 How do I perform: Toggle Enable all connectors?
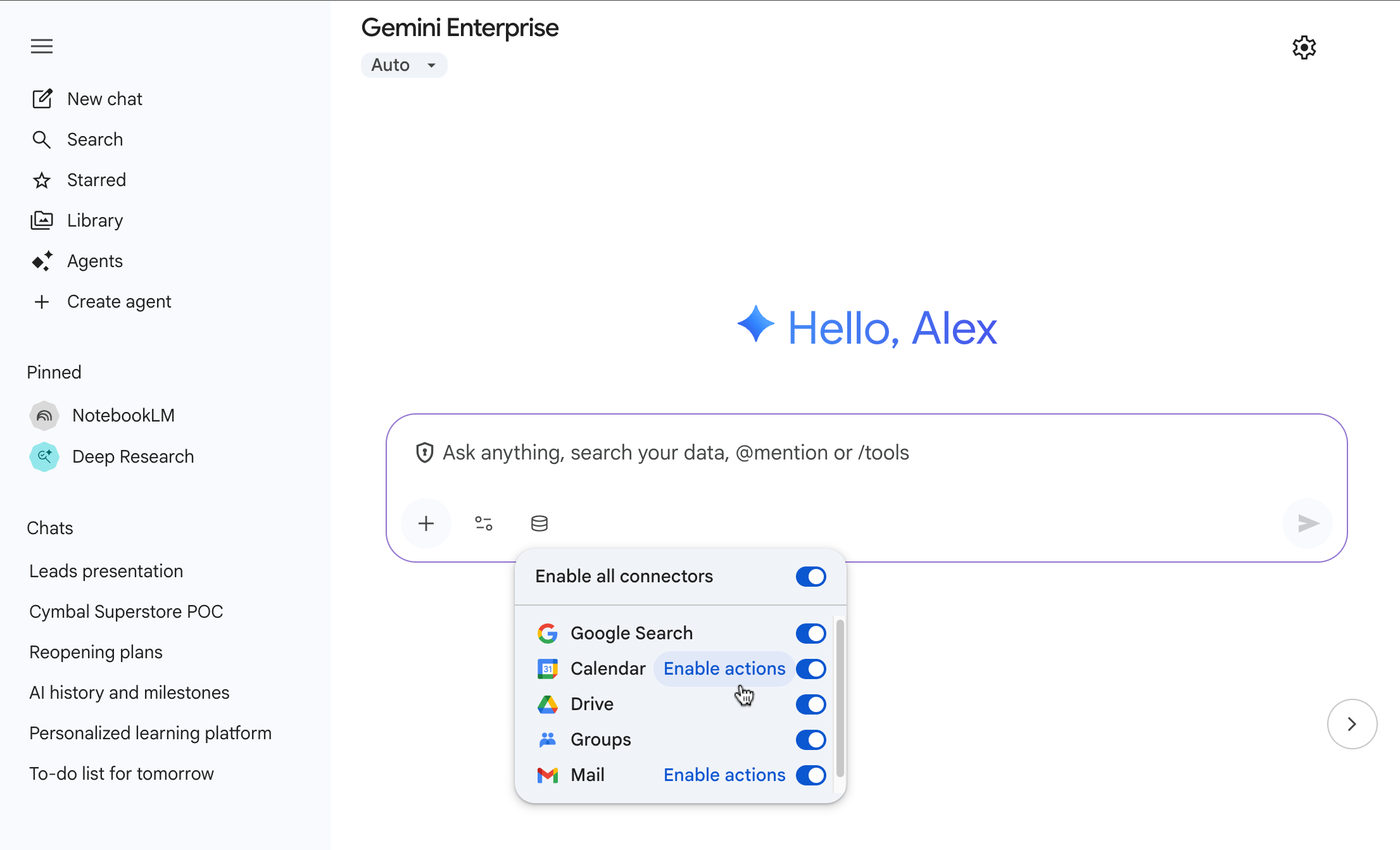coord(810,577)
